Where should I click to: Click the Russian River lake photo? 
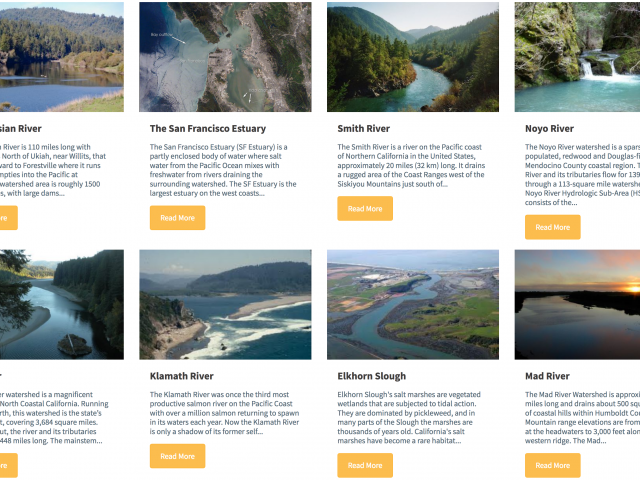[x=62, y=57]
